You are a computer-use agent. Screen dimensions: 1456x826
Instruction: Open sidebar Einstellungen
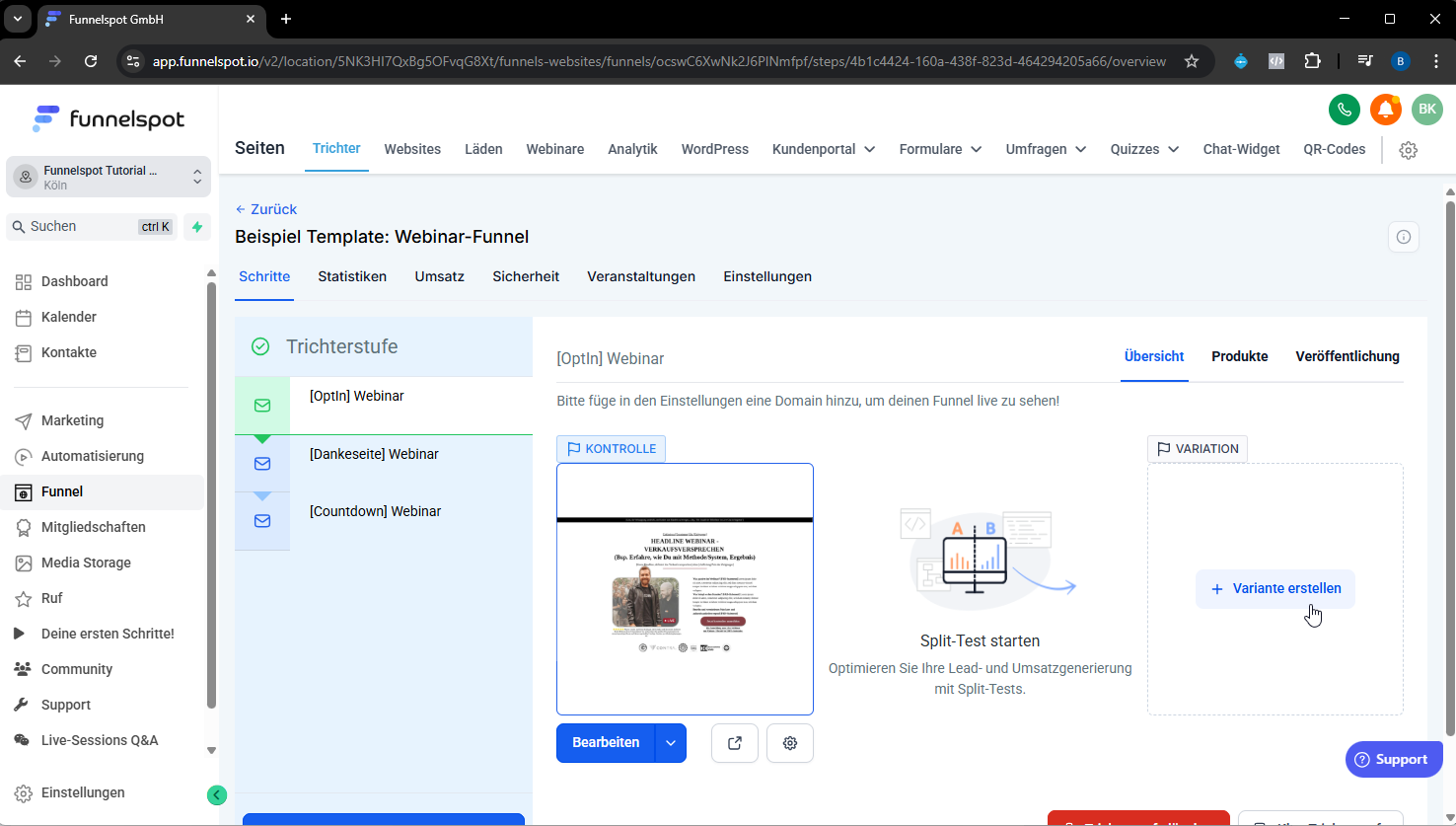(x=83, y=792)
